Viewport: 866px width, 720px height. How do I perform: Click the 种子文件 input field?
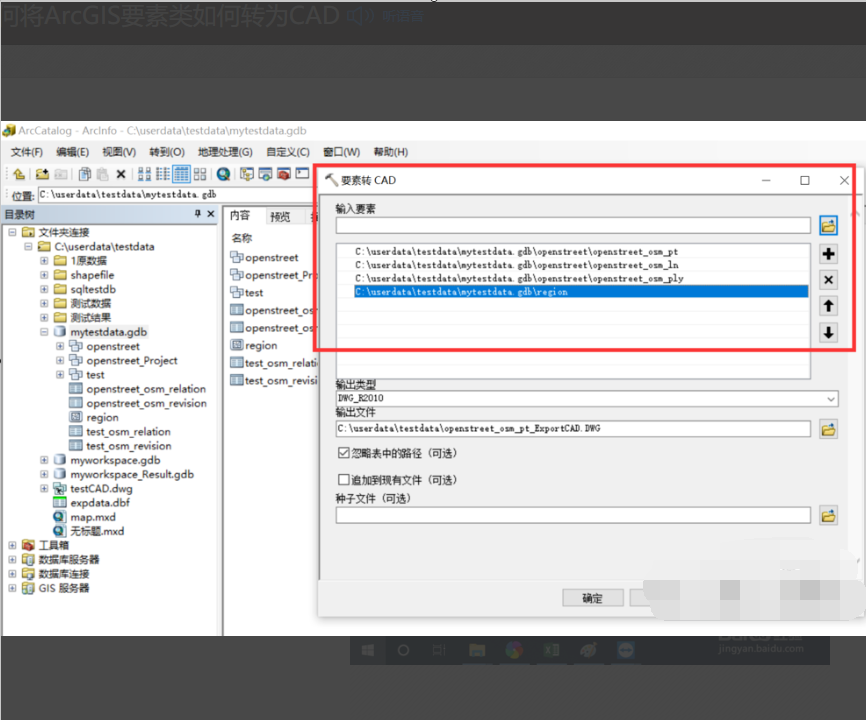(x=573, y=515)
